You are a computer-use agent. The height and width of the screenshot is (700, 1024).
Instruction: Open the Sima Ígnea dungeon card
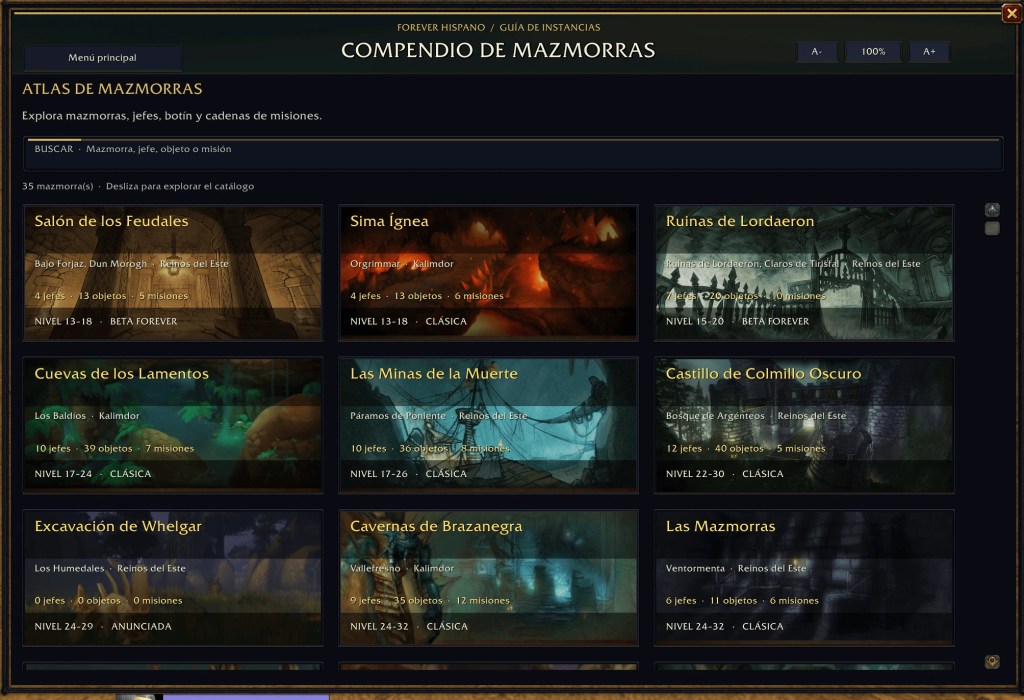(488, 273)
